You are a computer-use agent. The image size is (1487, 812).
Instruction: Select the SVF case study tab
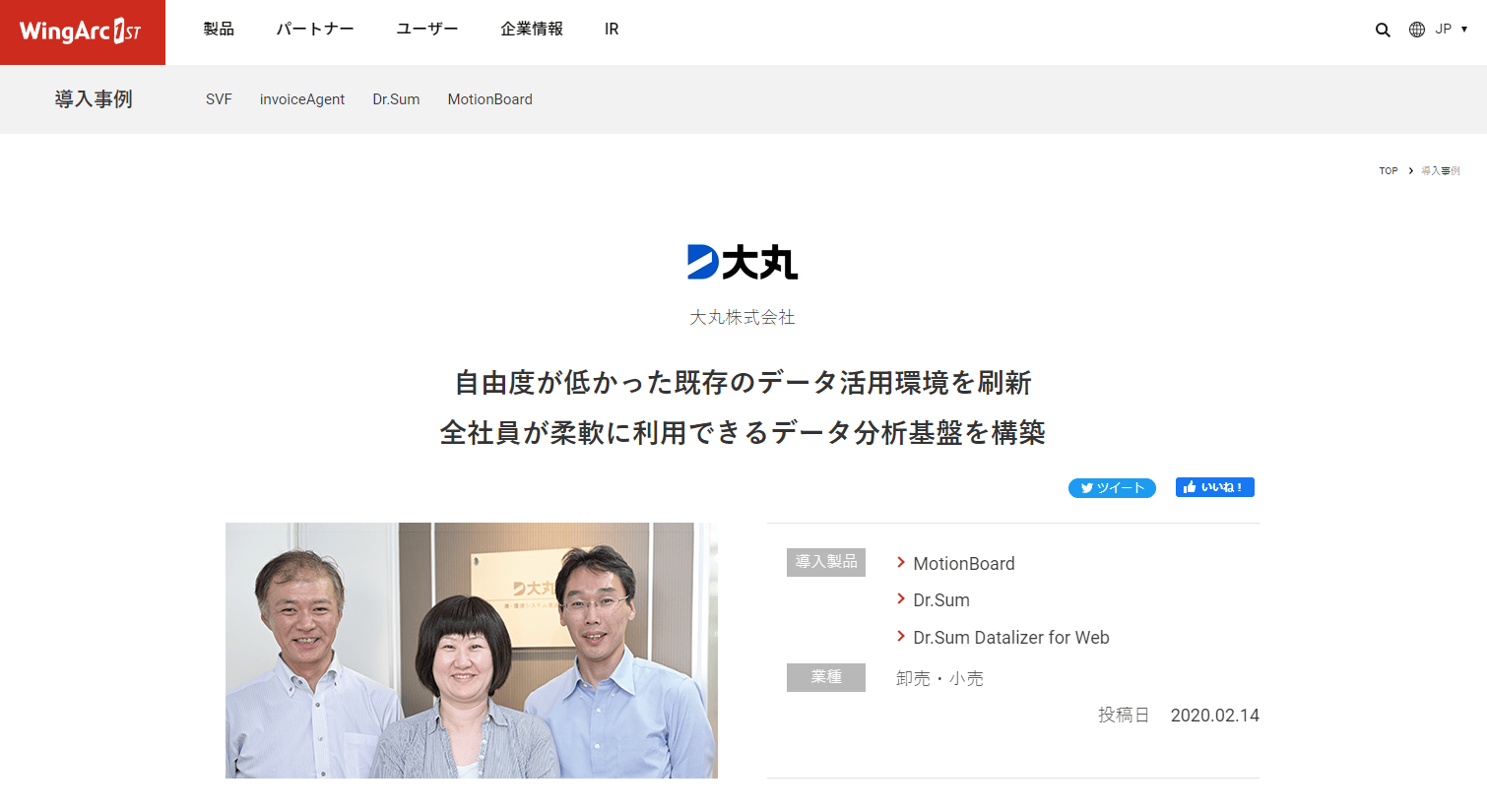click(219, 99)
